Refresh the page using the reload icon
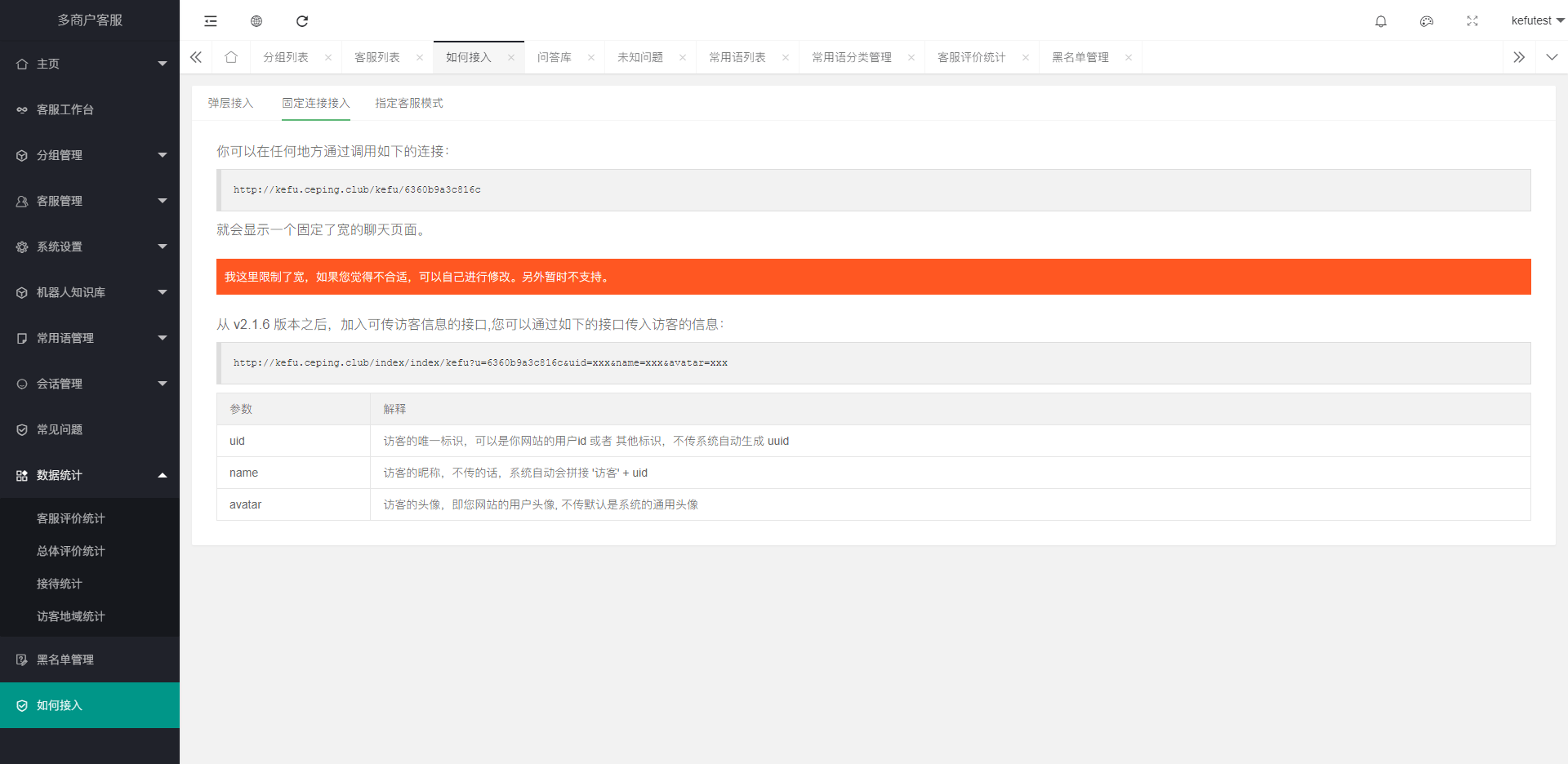Image resolution: width=1568 pixels, height=764 pixels. coord(302,21)
